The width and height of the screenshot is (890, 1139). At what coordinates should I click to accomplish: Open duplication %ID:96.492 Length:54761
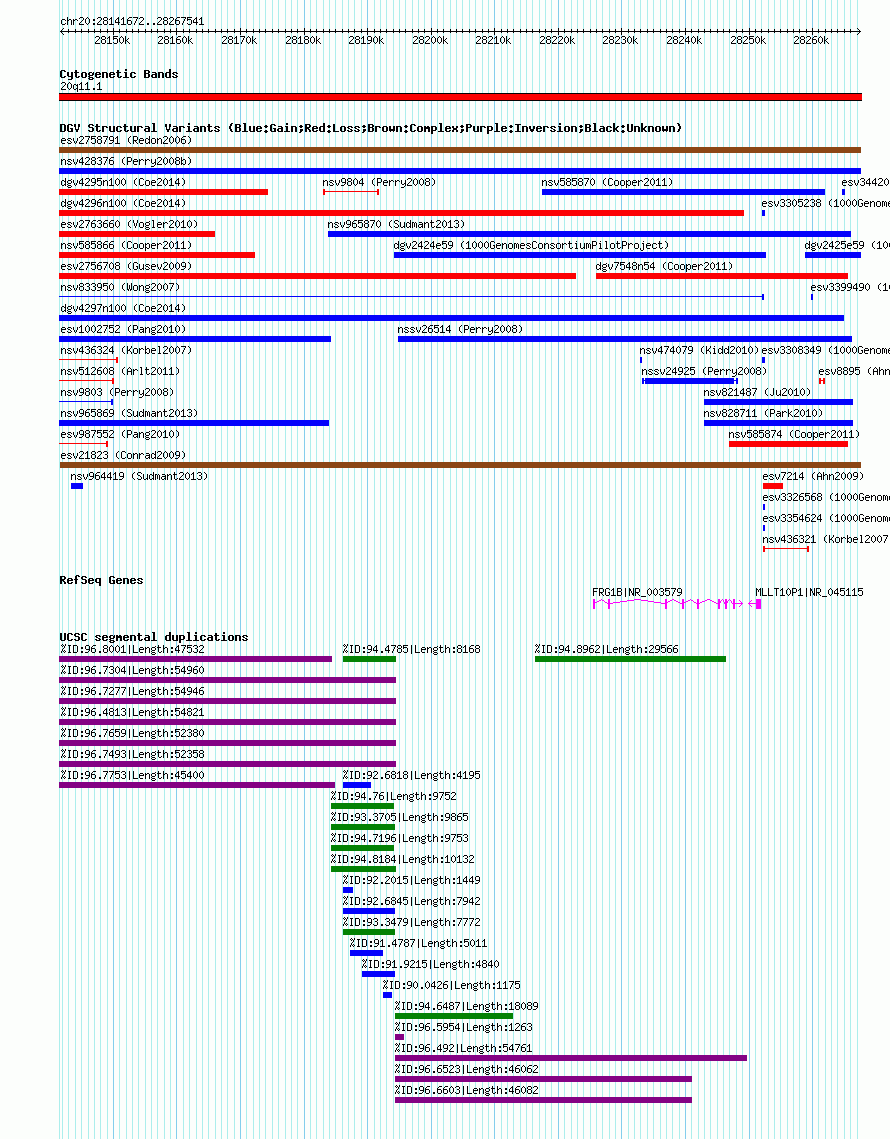pos(571,1059)
